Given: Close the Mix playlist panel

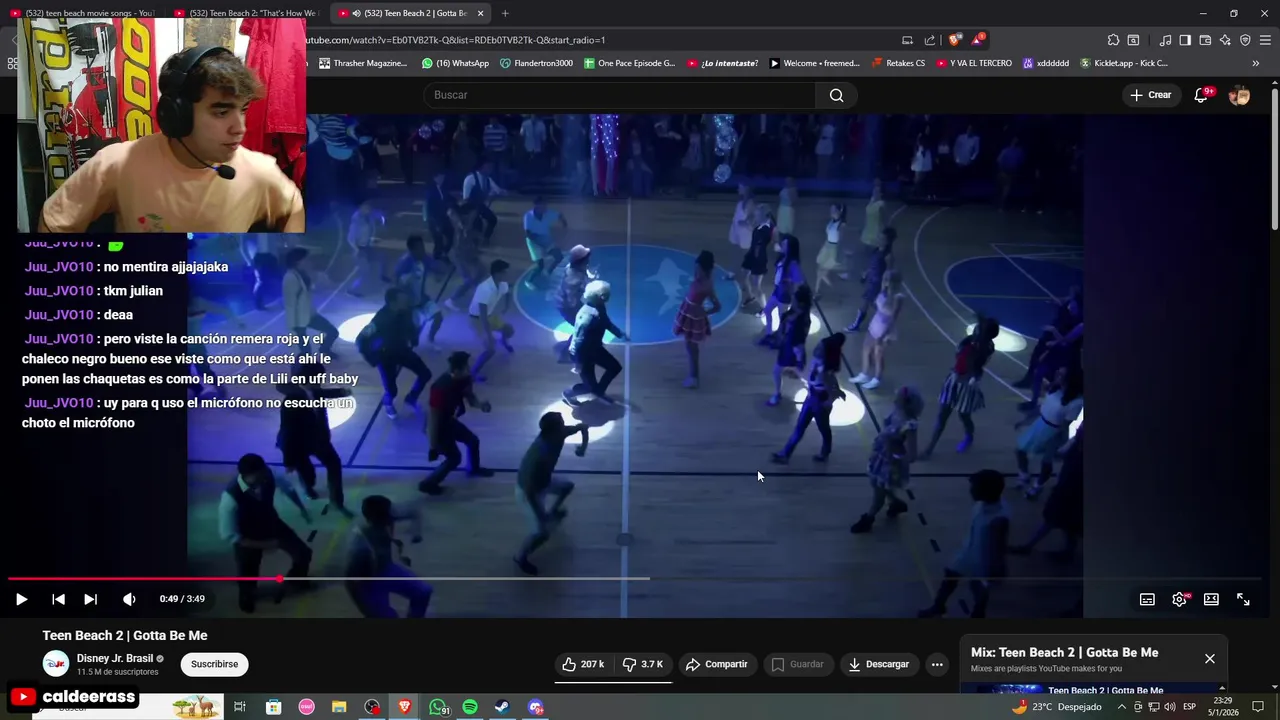Looking at the screenshot, I should 1210,658.
